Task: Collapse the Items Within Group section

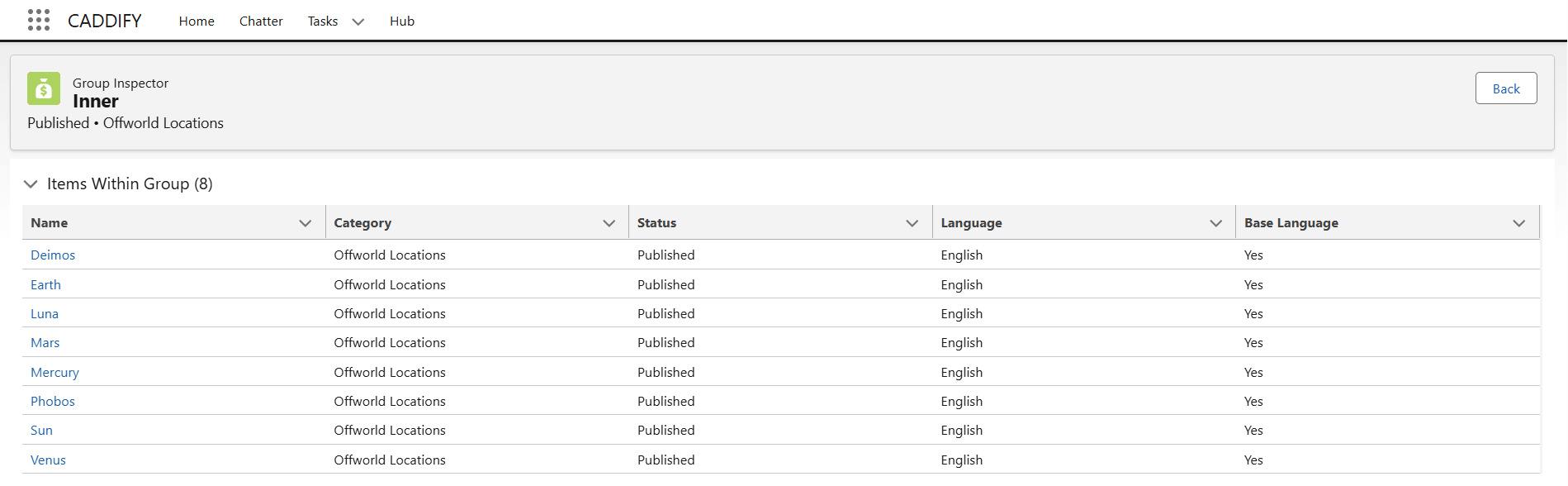Action: (x=31, y=183)
